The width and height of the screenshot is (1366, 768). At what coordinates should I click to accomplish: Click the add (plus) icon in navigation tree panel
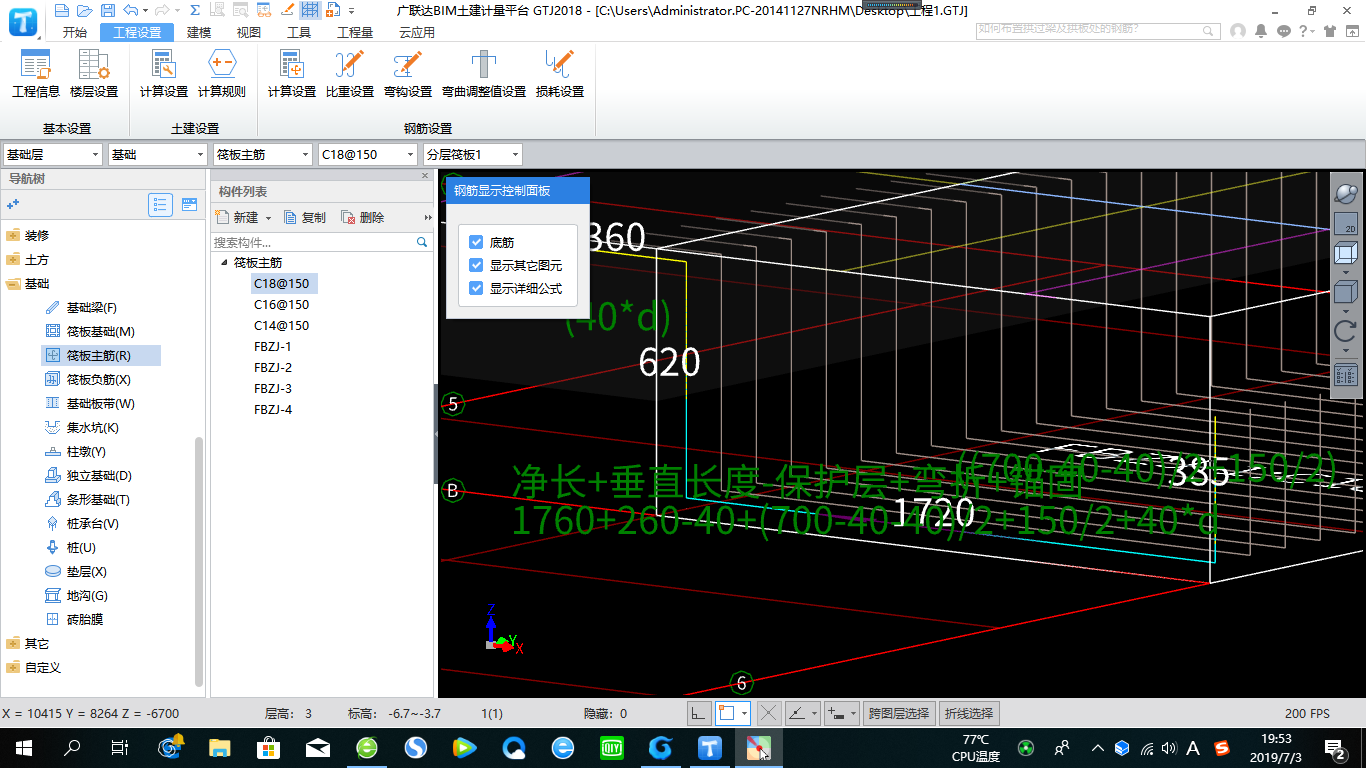tap(13, 204)
